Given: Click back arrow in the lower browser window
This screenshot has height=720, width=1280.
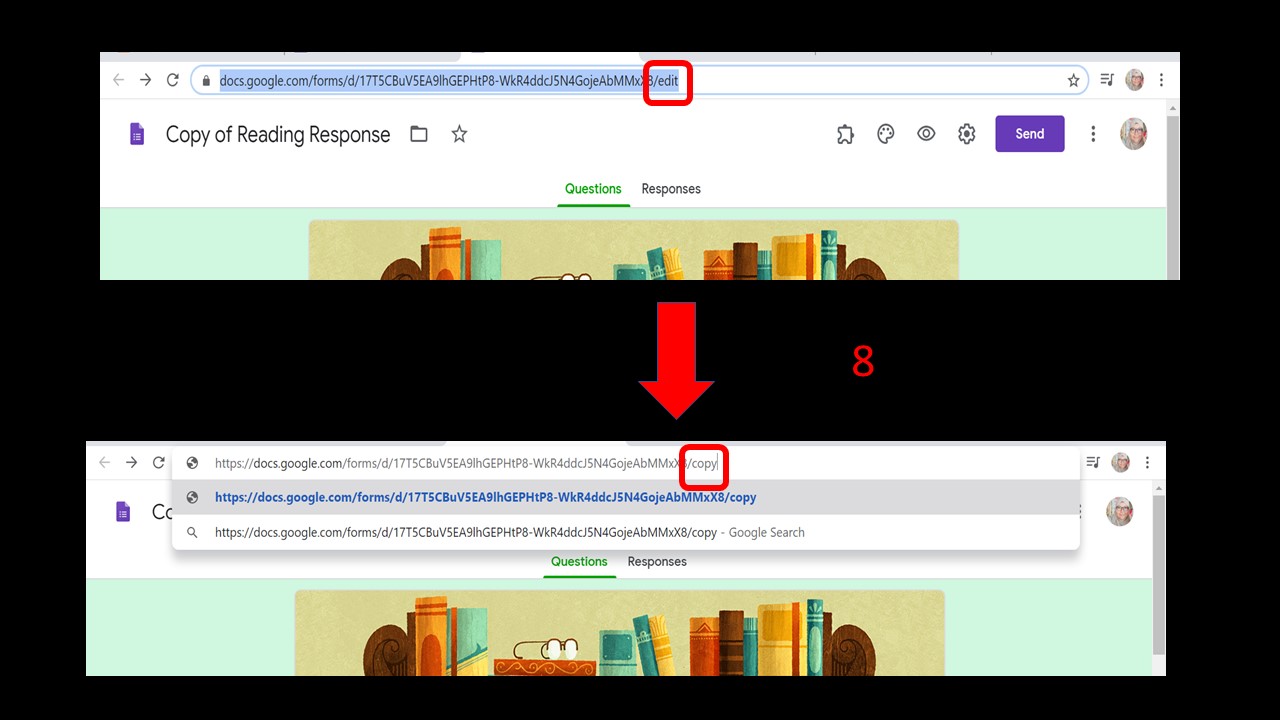Looking at the screenshot, I should [104, 462].
